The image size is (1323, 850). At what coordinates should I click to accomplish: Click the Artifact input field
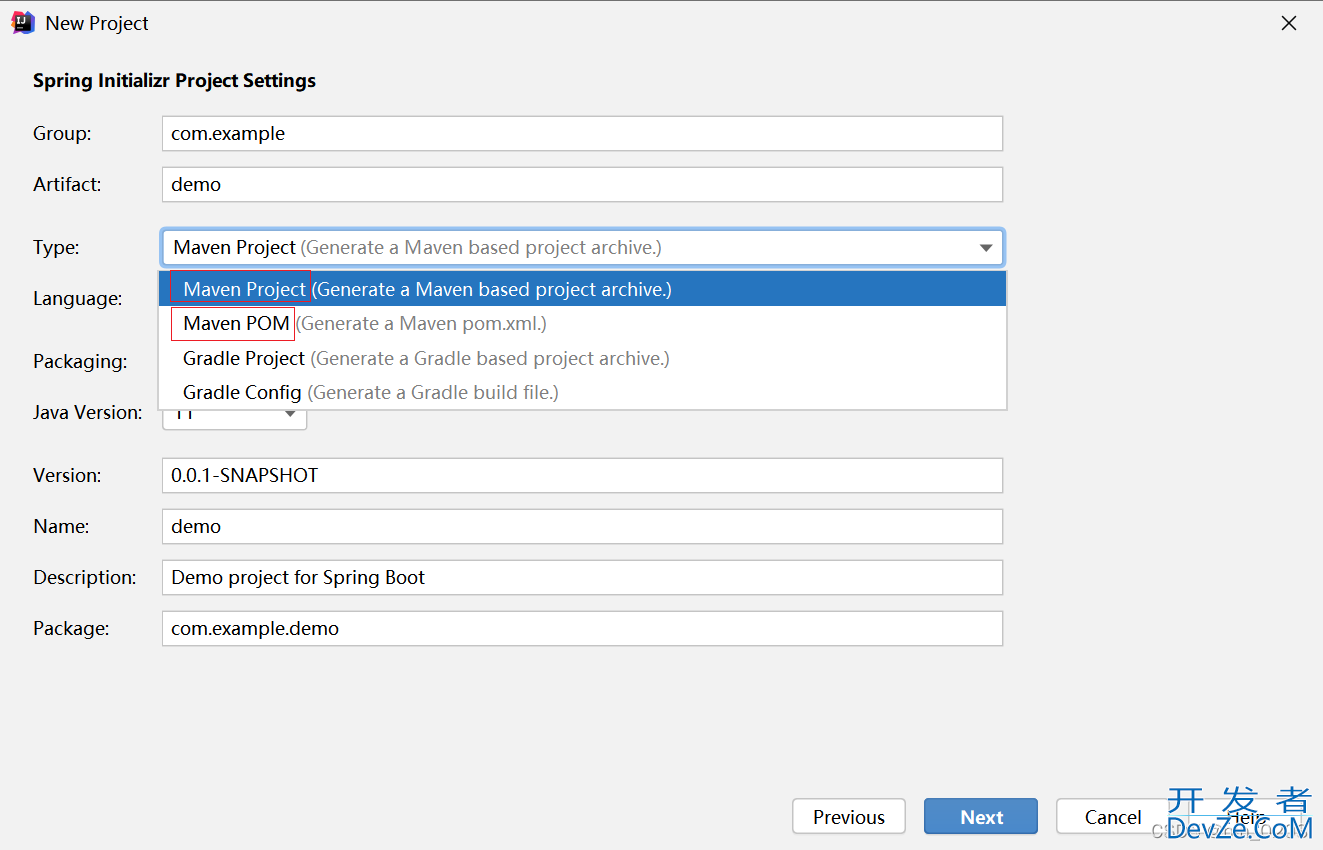point(582,184)
